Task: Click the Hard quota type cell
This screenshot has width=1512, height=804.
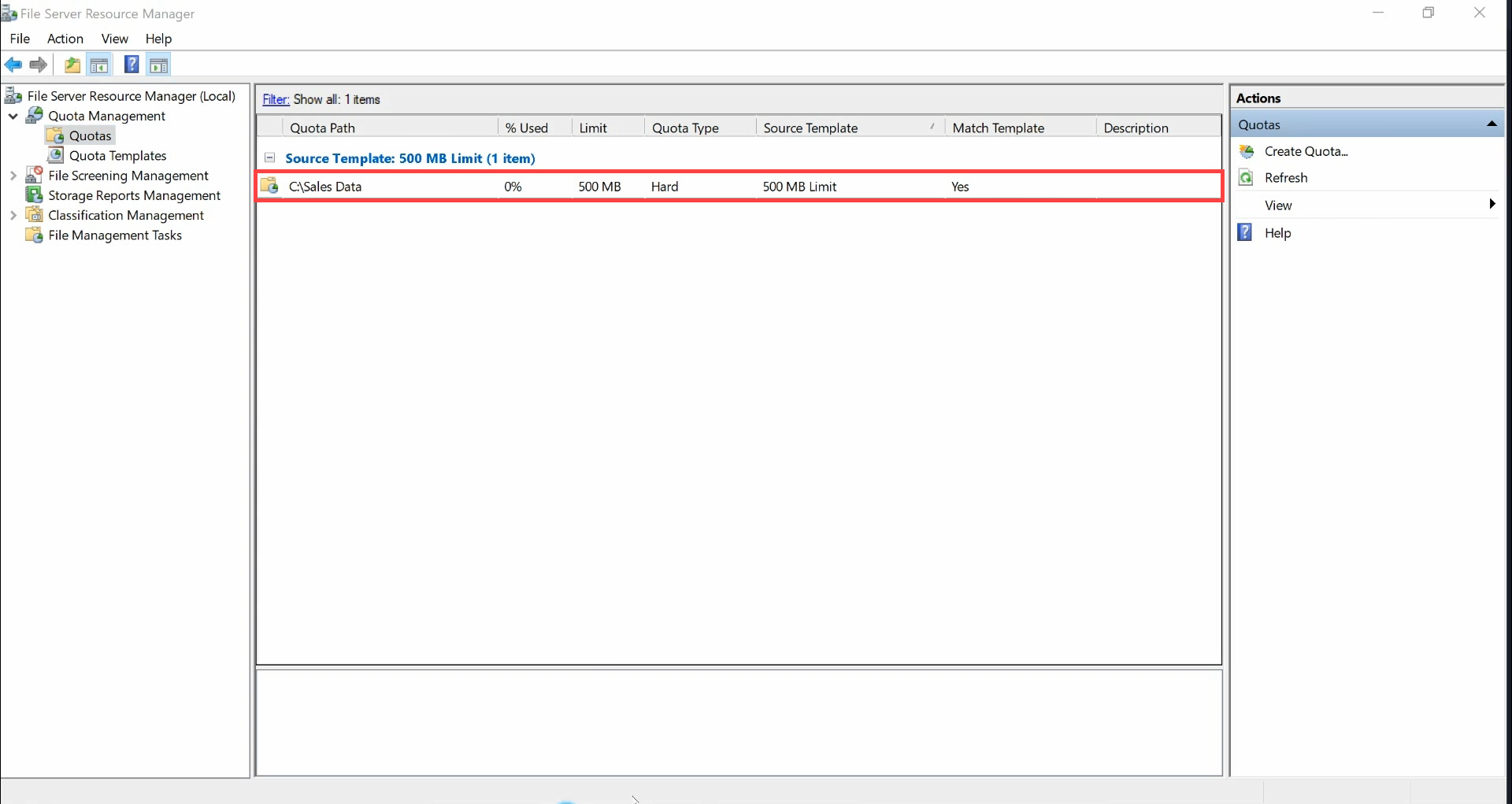Action: point(665,187)
